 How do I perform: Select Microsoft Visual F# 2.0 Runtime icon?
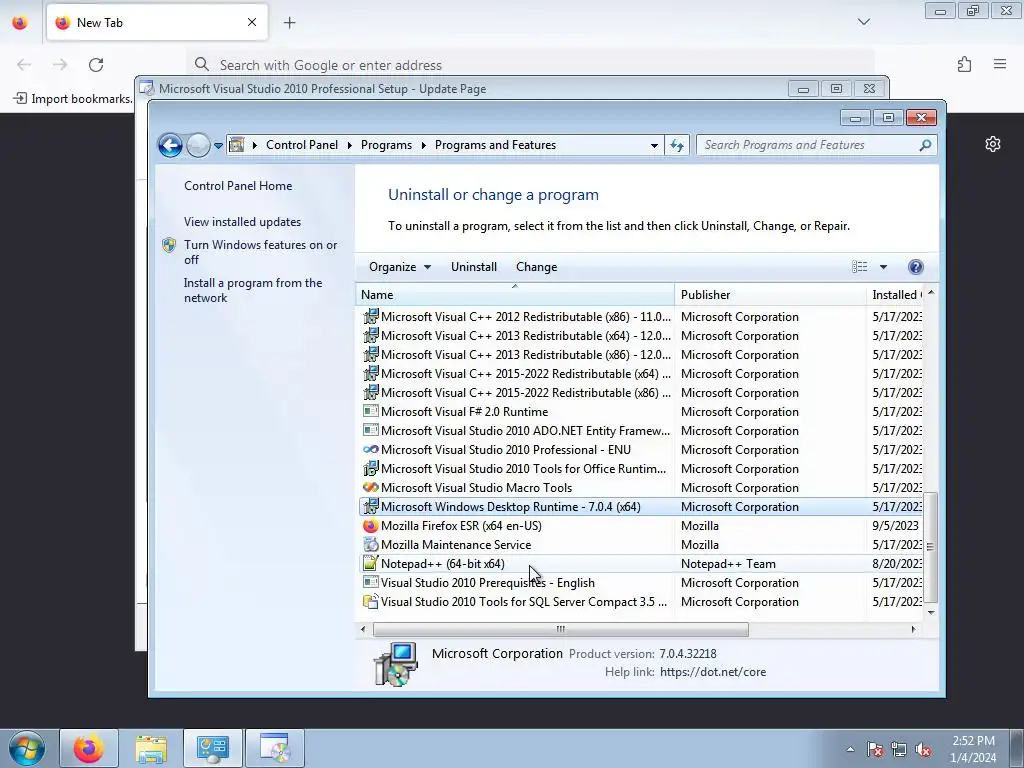click(x=370, y=411)
